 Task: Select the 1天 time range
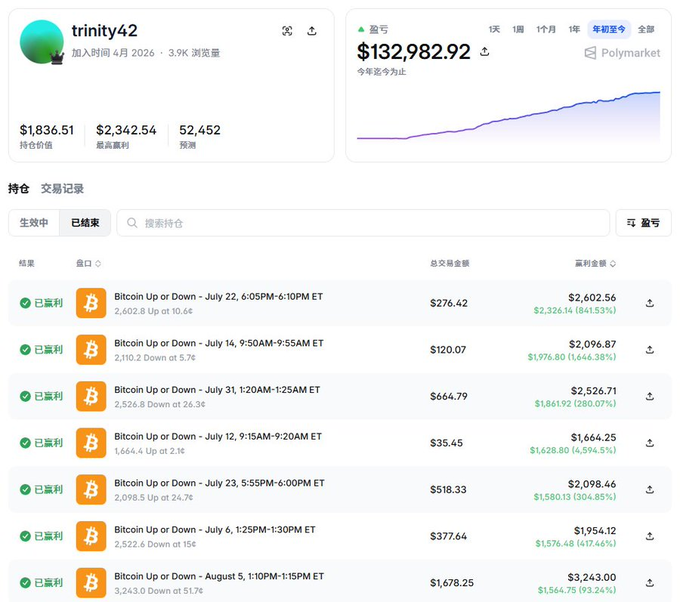tap(494, 29)
